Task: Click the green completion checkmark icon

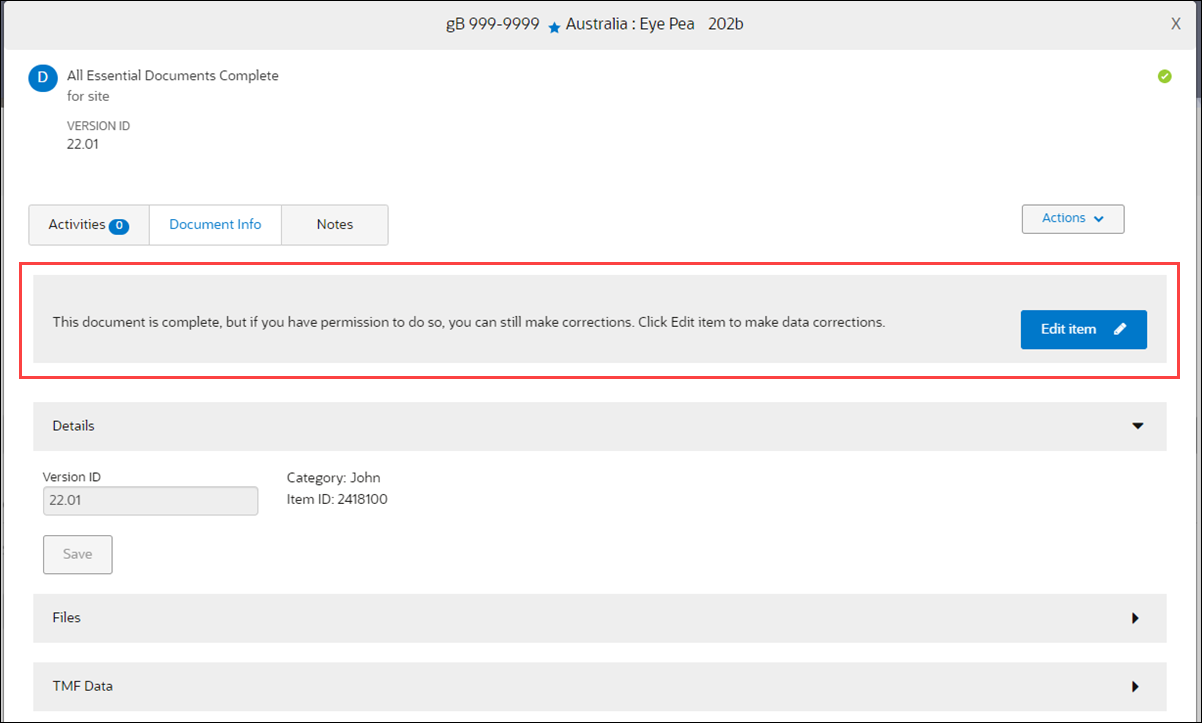Action: click(1164, 76)
